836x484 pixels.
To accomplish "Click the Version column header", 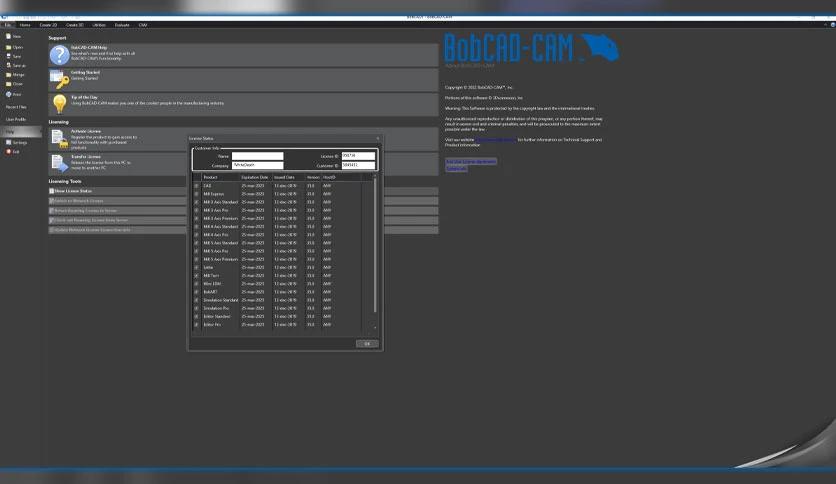I will [x=313, y=178].
